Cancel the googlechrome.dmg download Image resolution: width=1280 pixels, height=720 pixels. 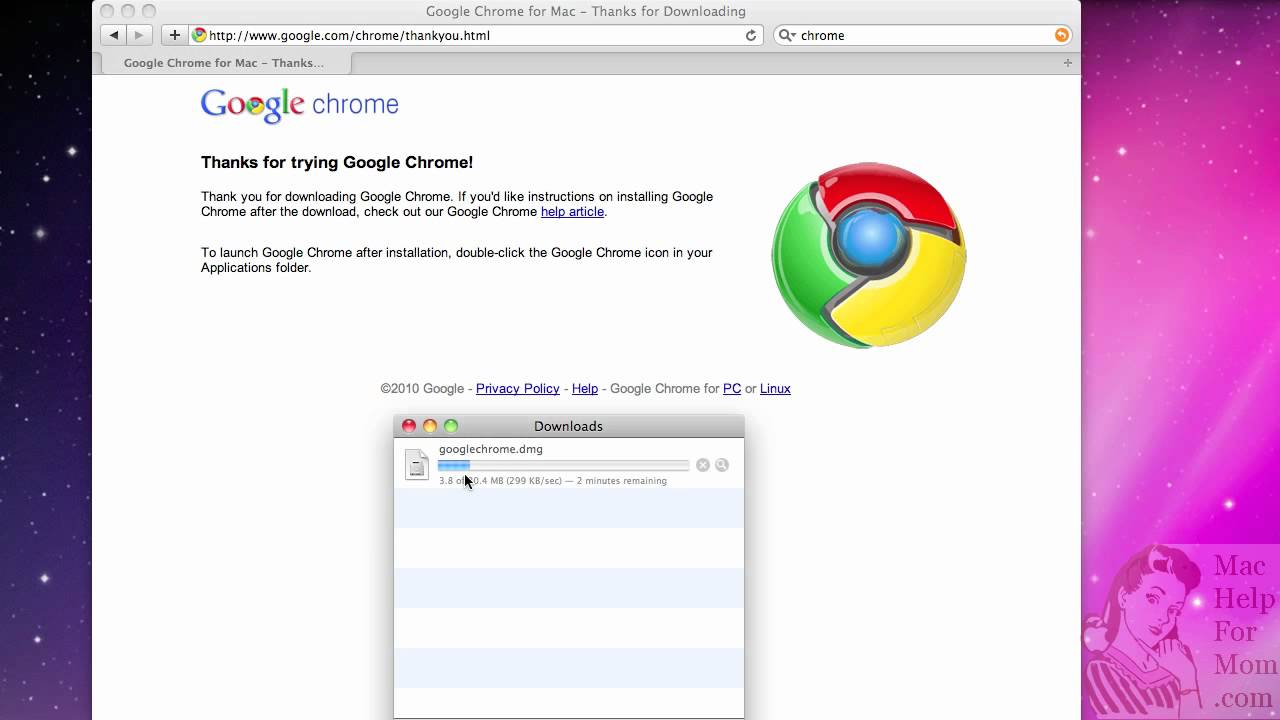click(703, 465)
